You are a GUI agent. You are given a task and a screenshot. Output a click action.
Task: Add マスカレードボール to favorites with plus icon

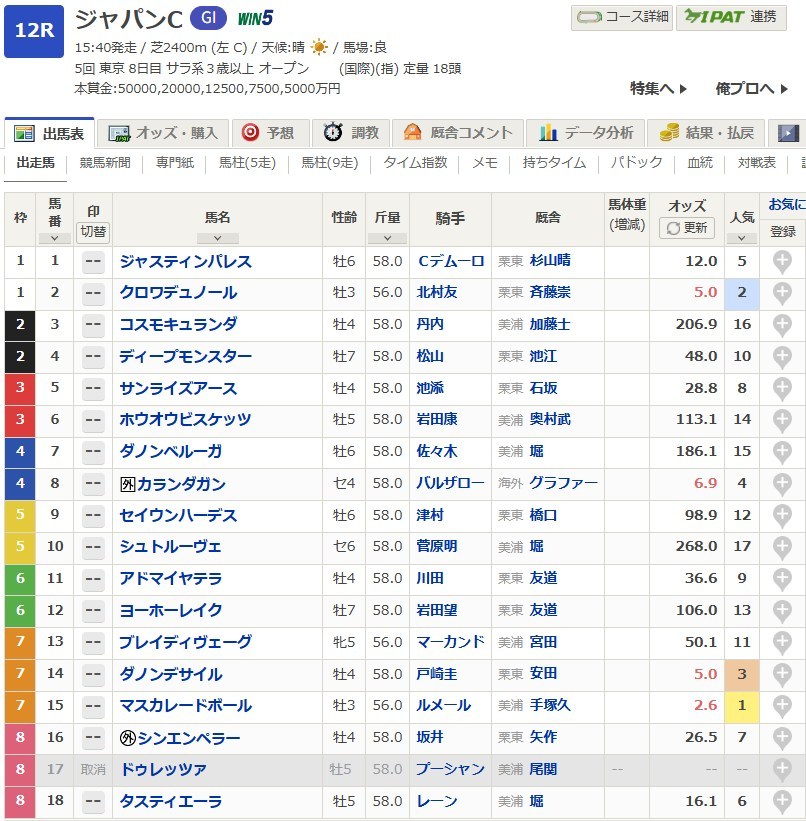coord(782,706)
